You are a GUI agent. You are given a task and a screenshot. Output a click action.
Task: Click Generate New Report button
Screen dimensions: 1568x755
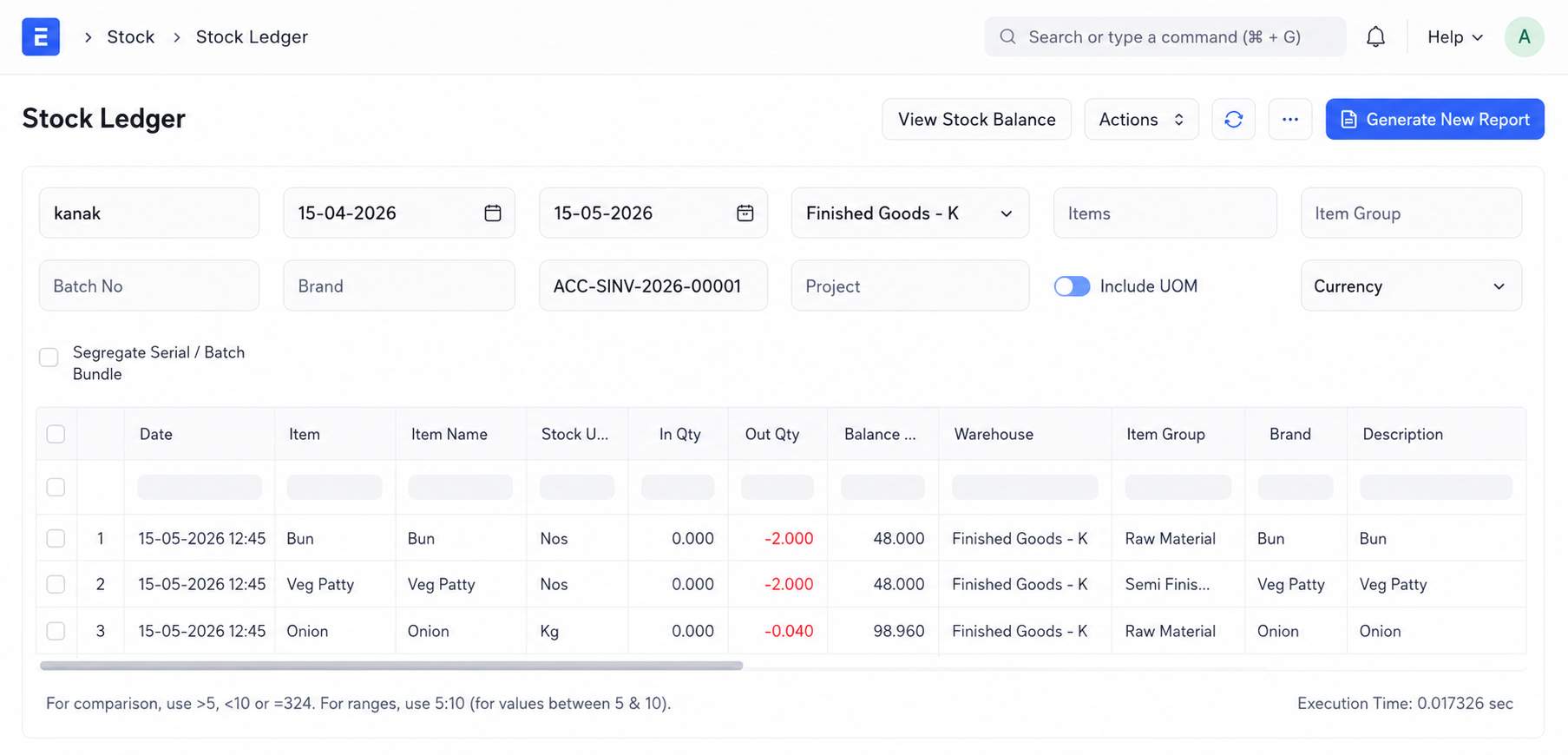(x=1434, y=119)
